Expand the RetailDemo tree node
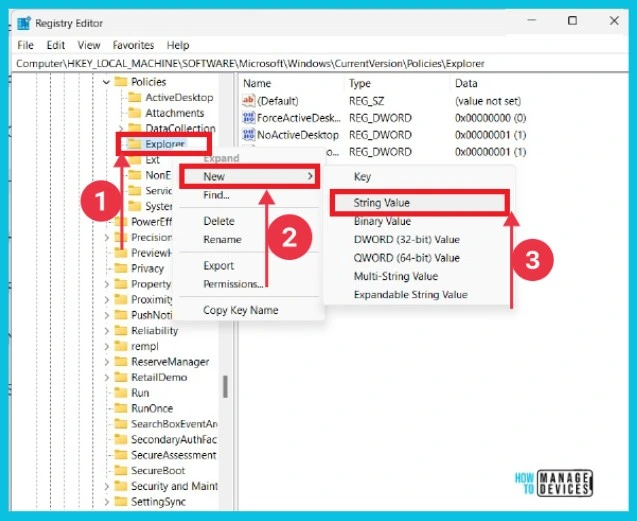 [x=106, y=377]
